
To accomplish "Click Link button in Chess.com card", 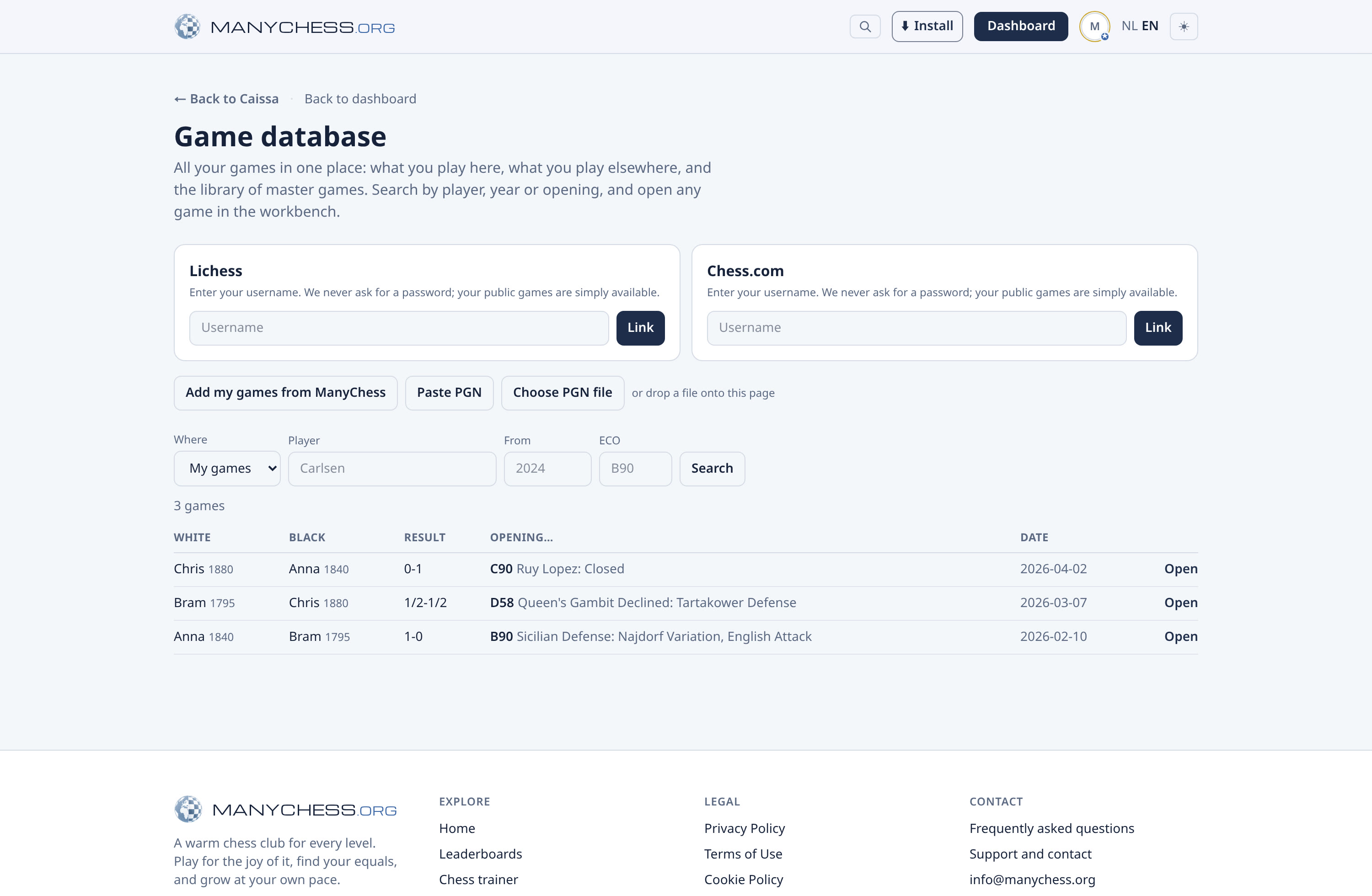I will click(1158, 328).
